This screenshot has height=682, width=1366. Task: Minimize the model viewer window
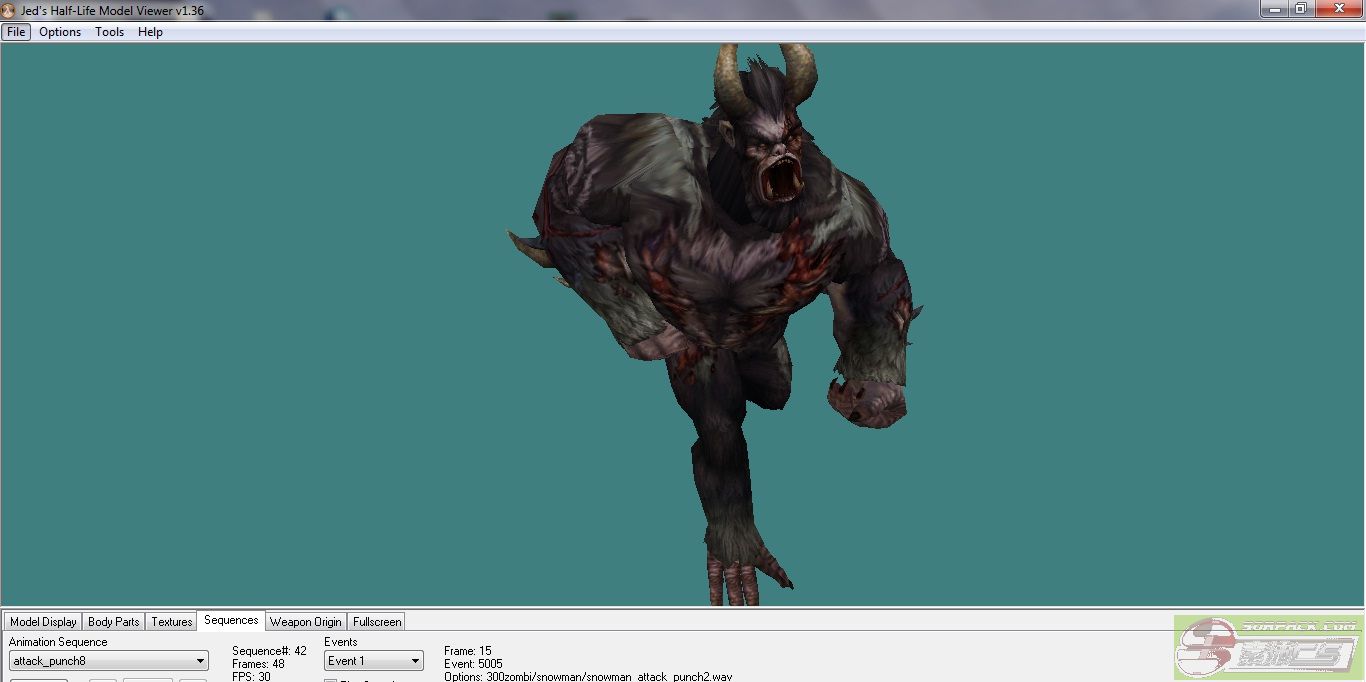point(1273,9)
